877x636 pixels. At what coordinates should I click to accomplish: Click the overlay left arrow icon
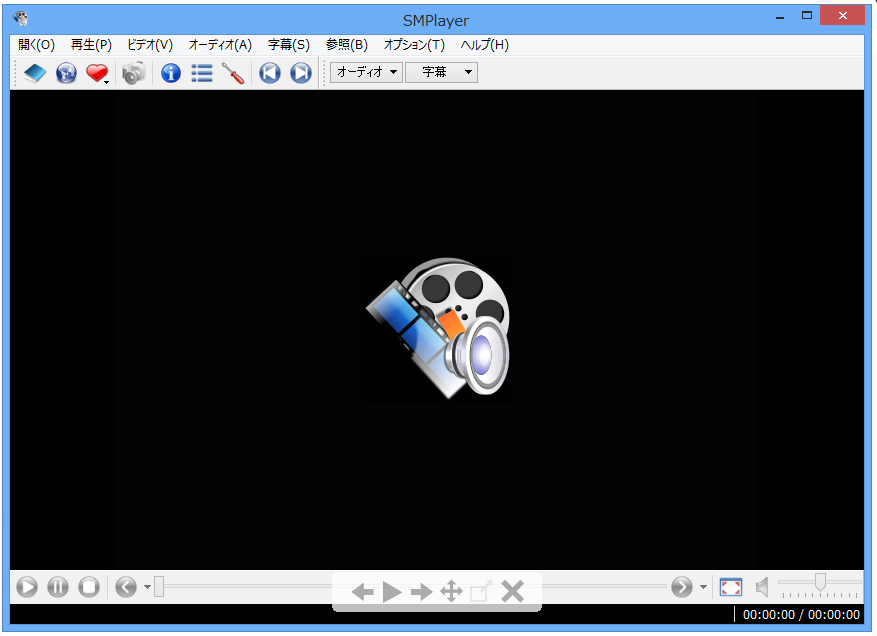pos(362,591)
